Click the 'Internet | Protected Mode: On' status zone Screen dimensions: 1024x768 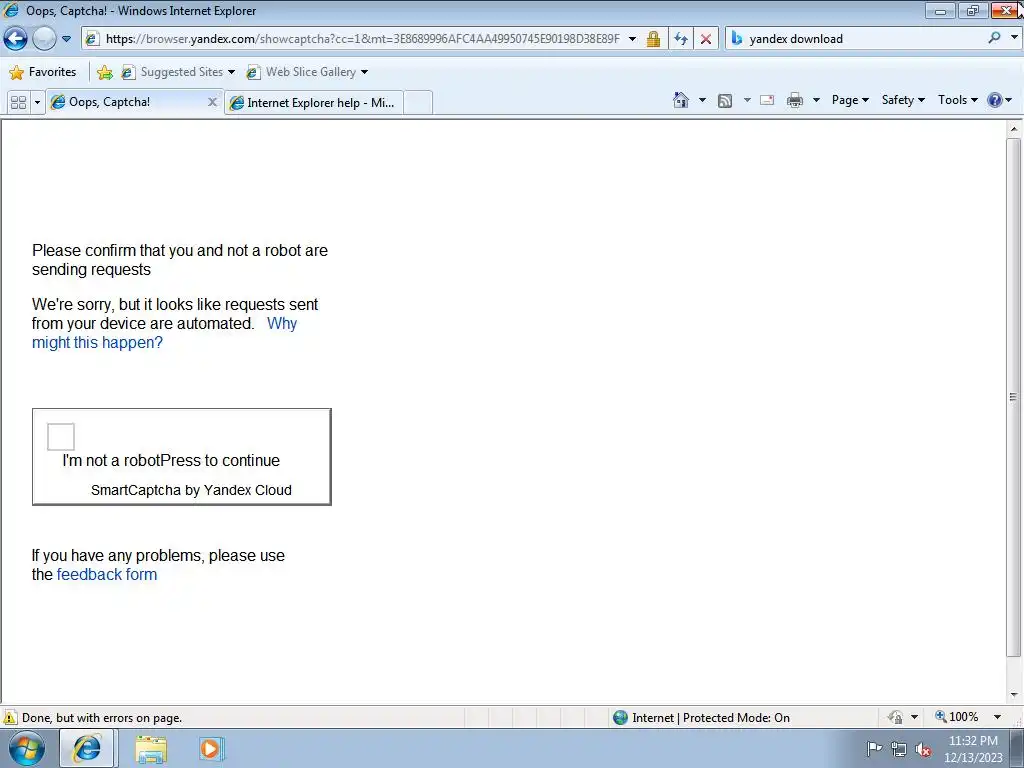pos(701,718)
